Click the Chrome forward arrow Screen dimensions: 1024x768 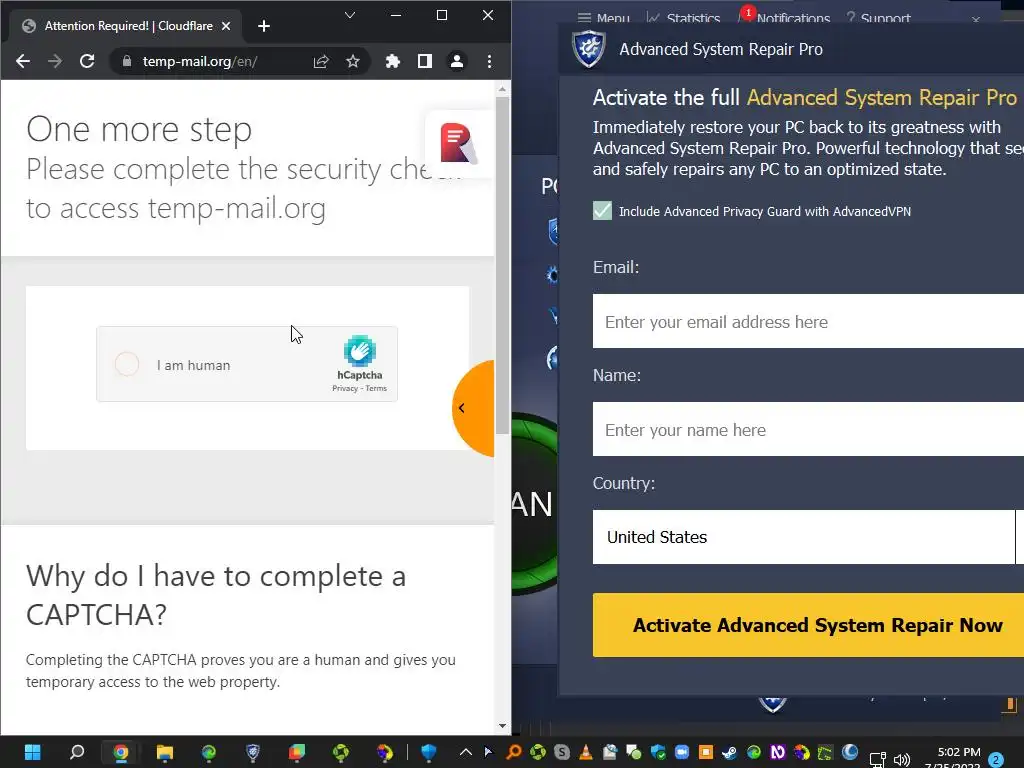point(55,61)
